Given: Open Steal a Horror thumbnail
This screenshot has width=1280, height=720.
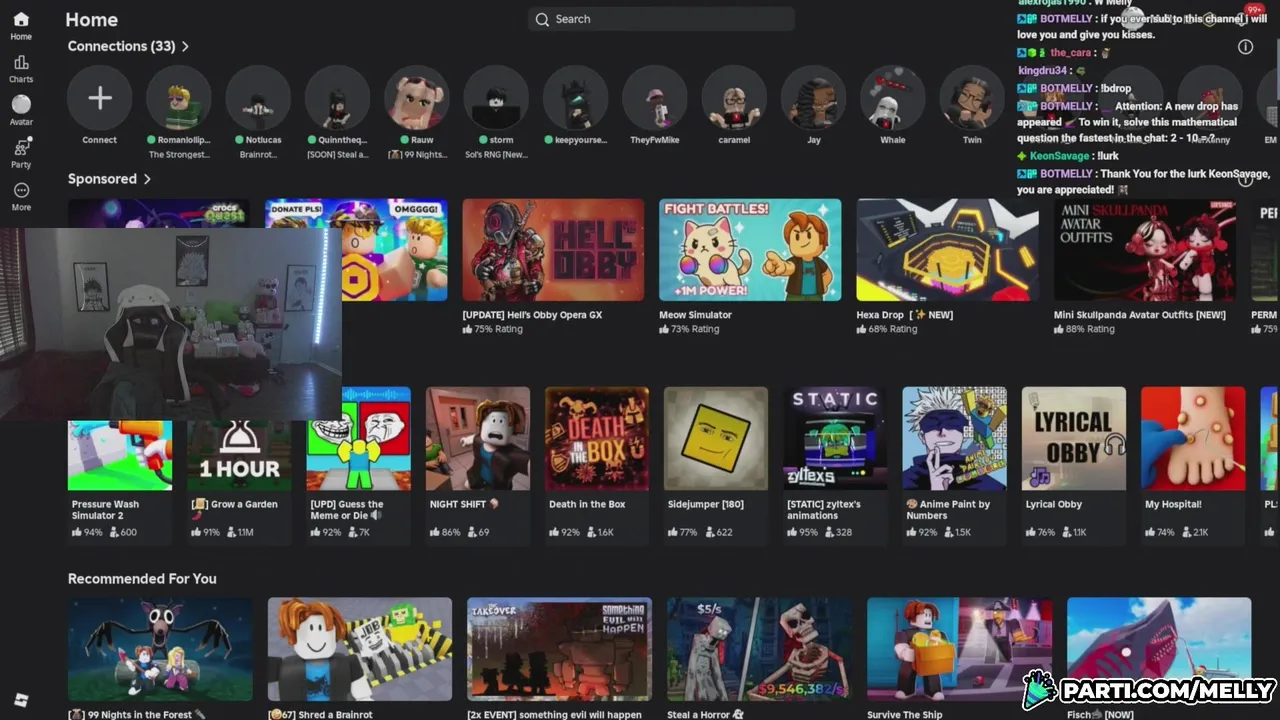Looking at the screenshot, I should [760, 649].
